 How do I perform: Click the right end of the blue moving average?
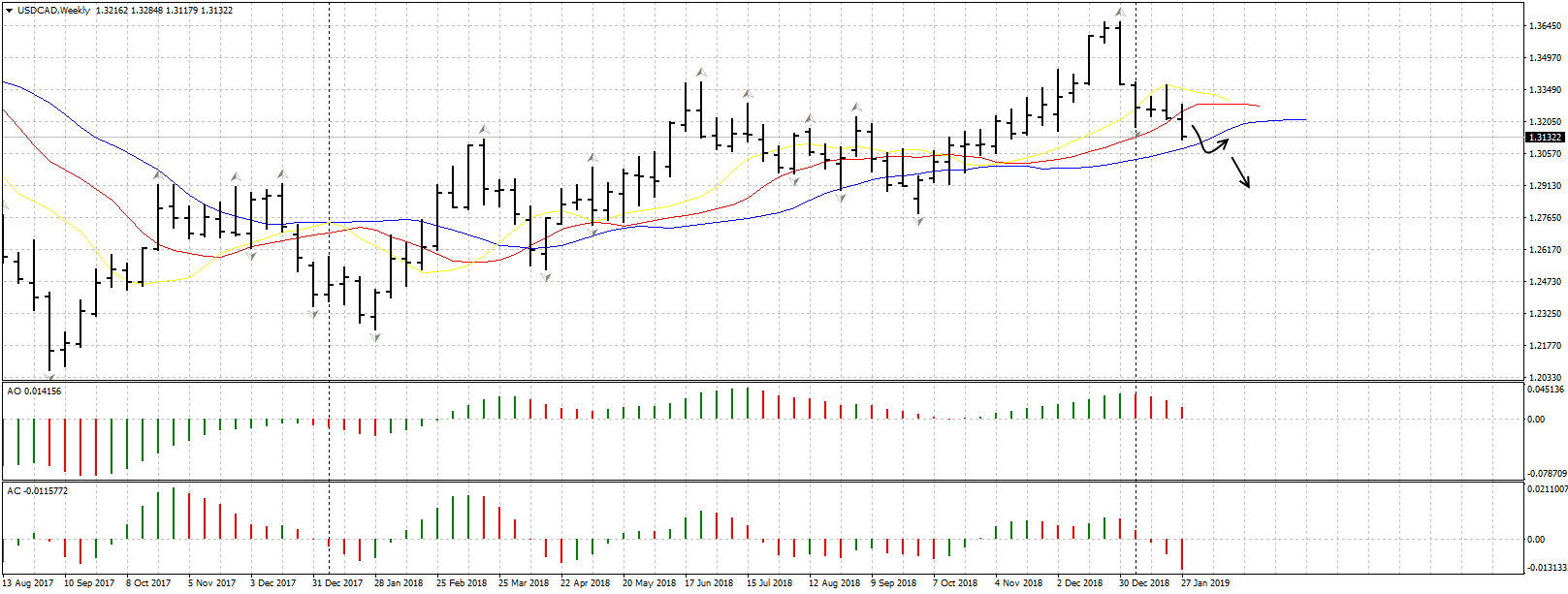1304,119
